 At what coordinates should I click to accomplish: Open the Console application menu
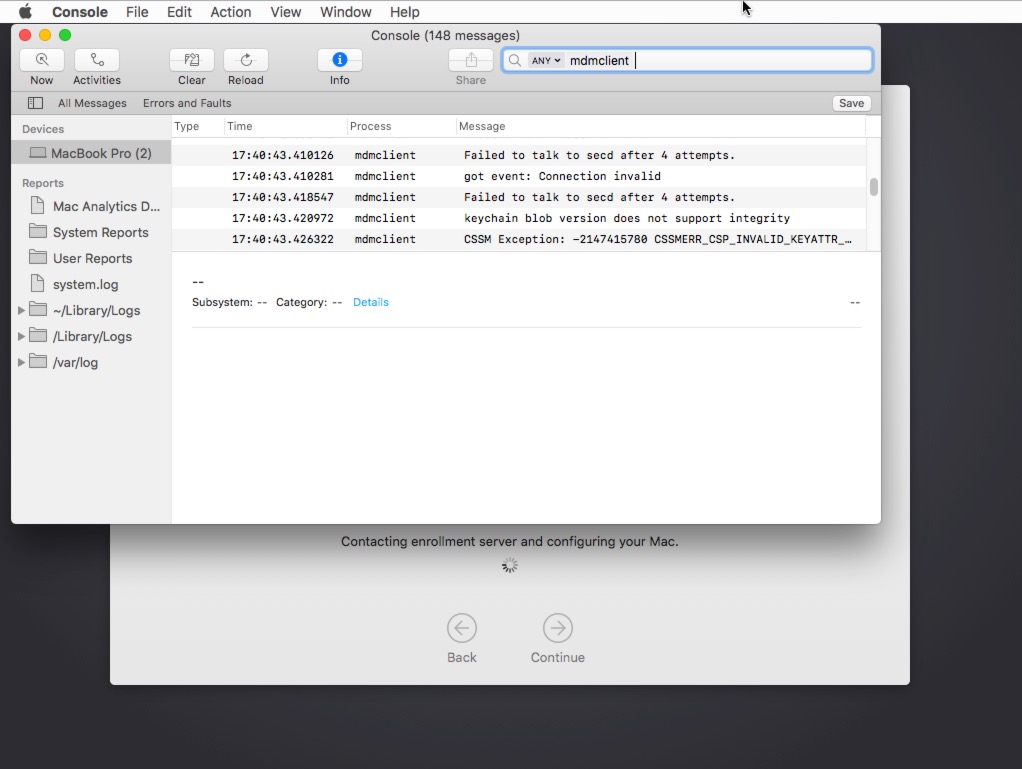[80, 12]
